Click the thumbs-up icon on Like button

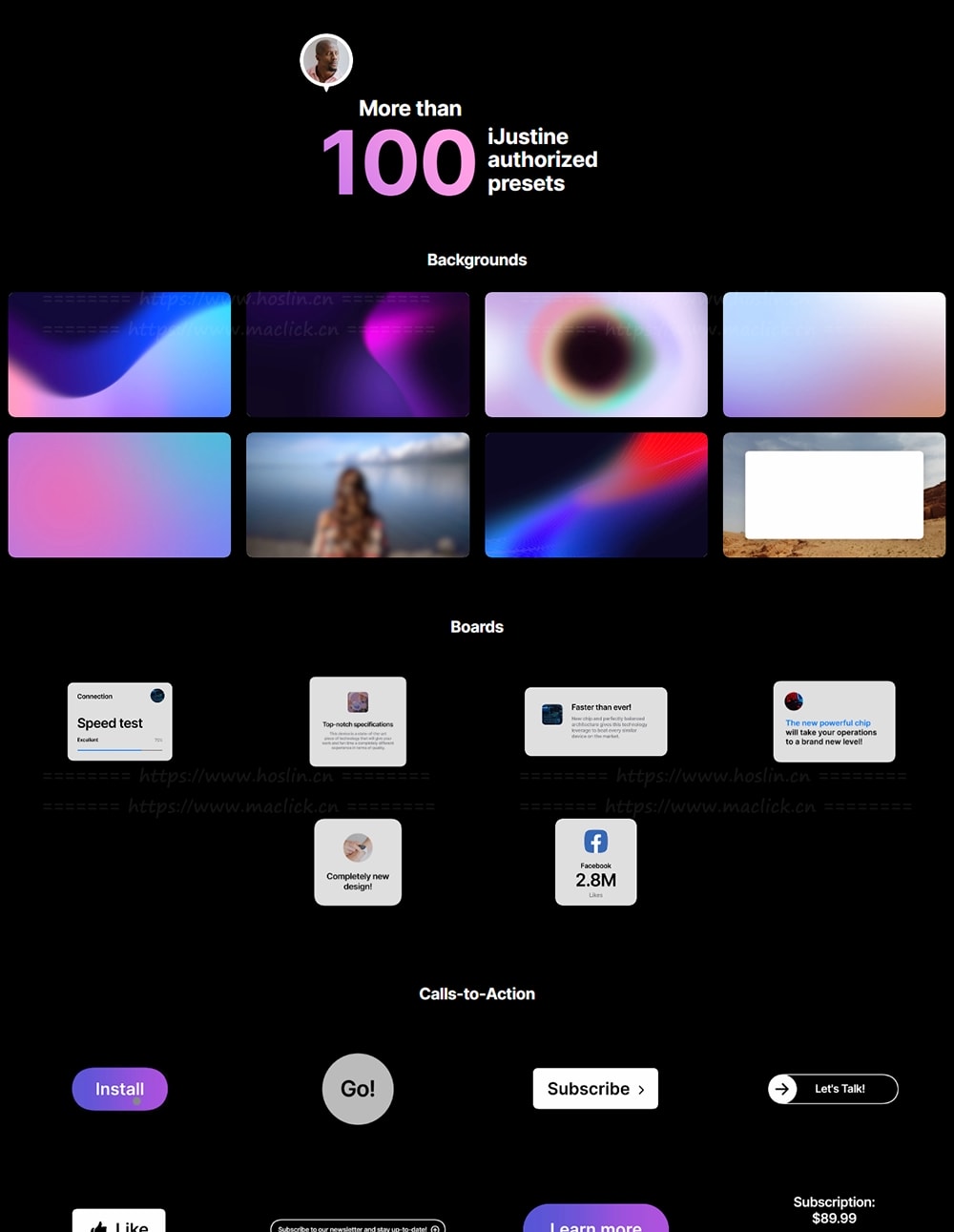[x=98, y=1226]
